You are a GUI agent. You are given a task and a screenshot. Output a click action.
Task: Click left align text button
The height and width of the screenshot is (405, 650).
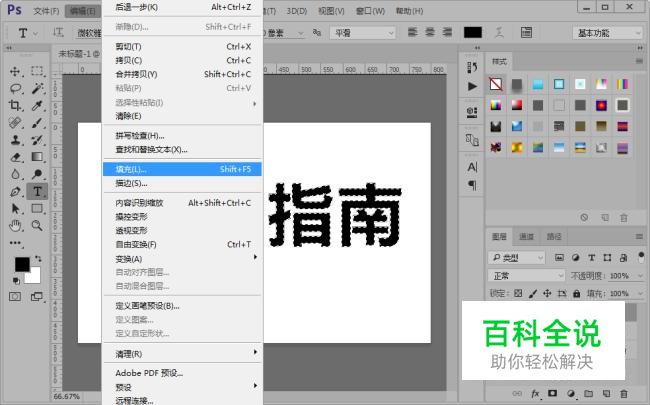pos(412,32)
